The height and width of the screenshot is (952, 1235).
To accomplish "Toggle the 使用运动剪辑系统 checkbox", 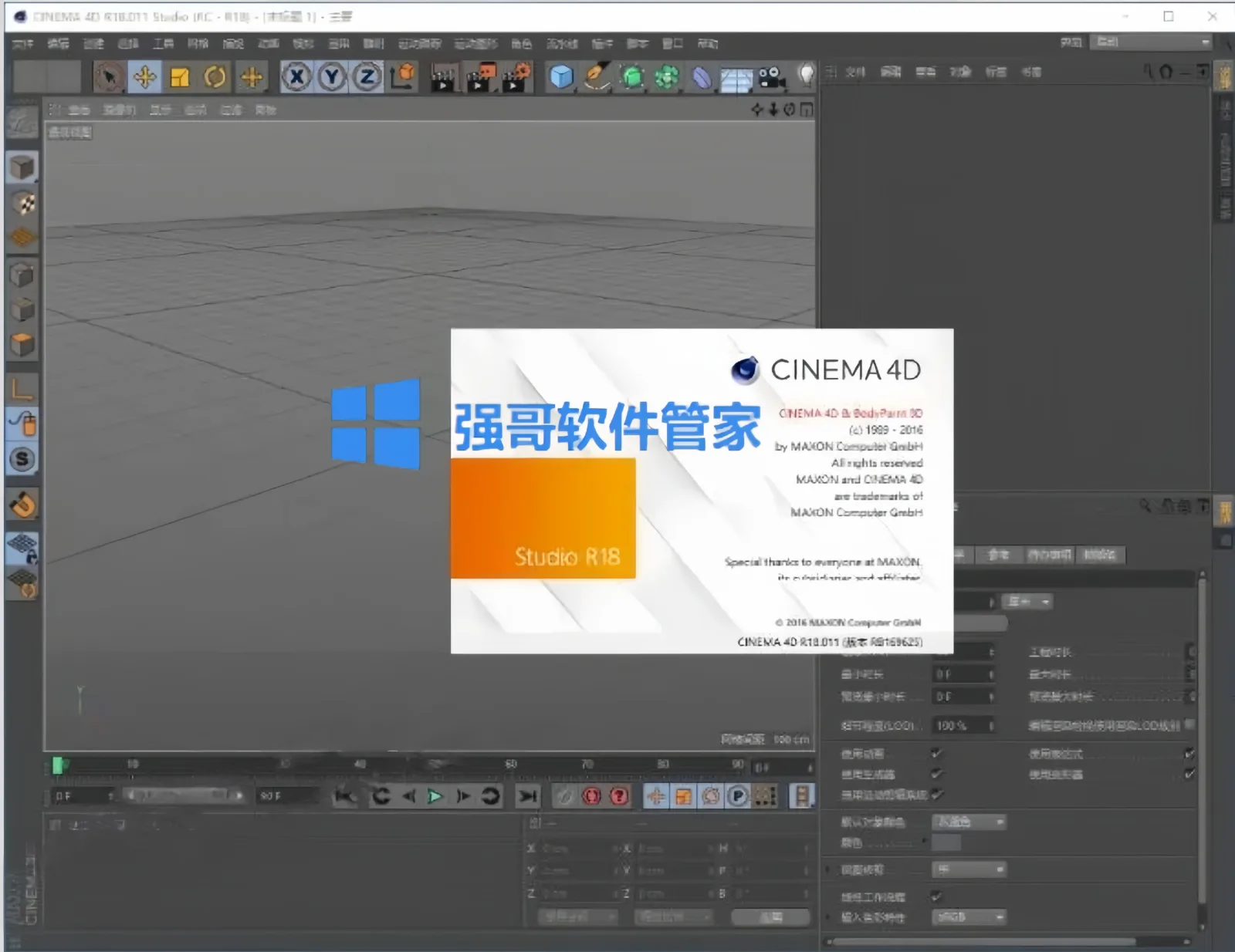I will coord(936,794).
